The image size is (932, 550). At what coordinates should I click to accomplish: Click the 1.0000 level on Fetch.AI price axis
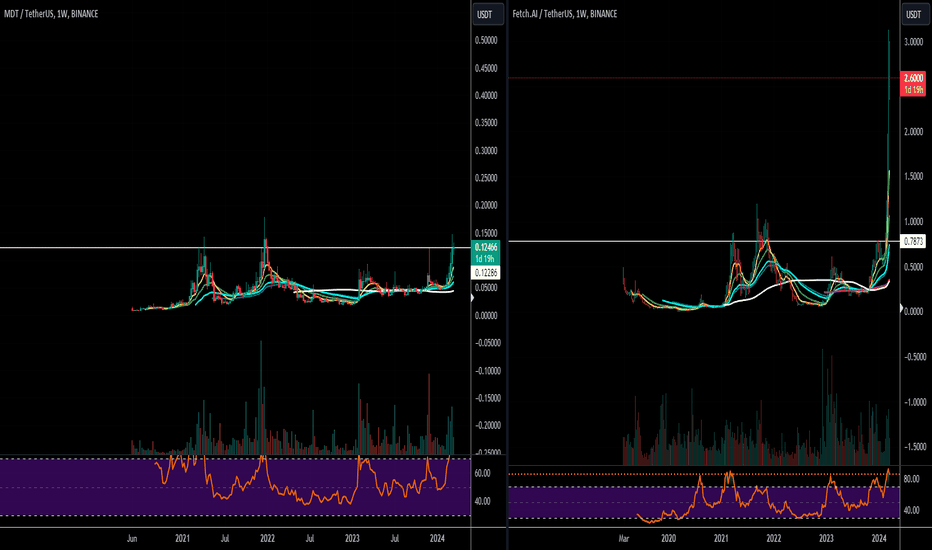[x=914, y=222]
